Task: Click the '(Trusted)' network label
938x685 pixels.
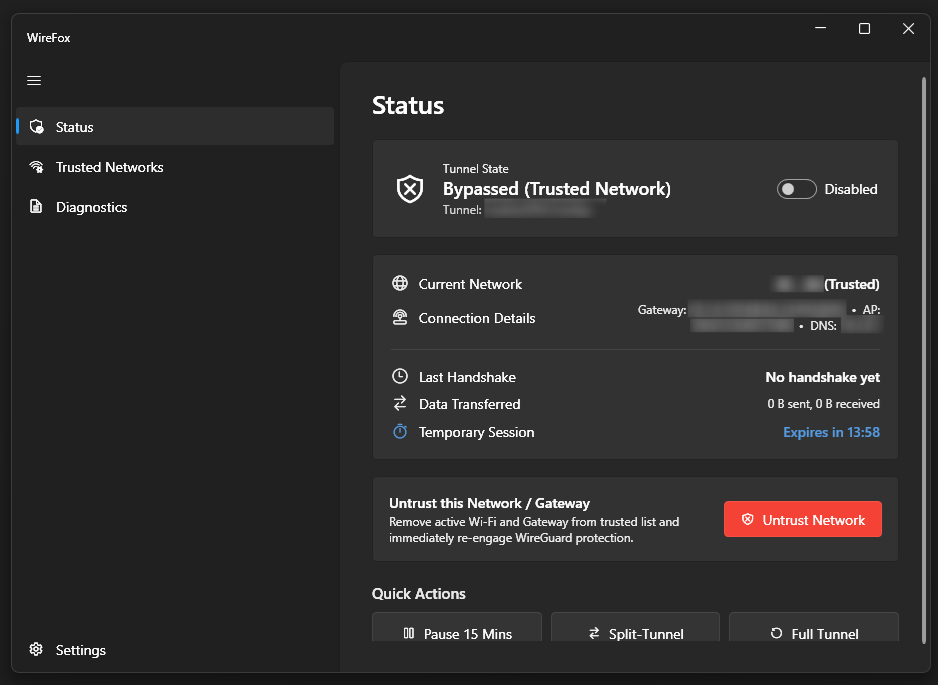Action: (852, 284)
